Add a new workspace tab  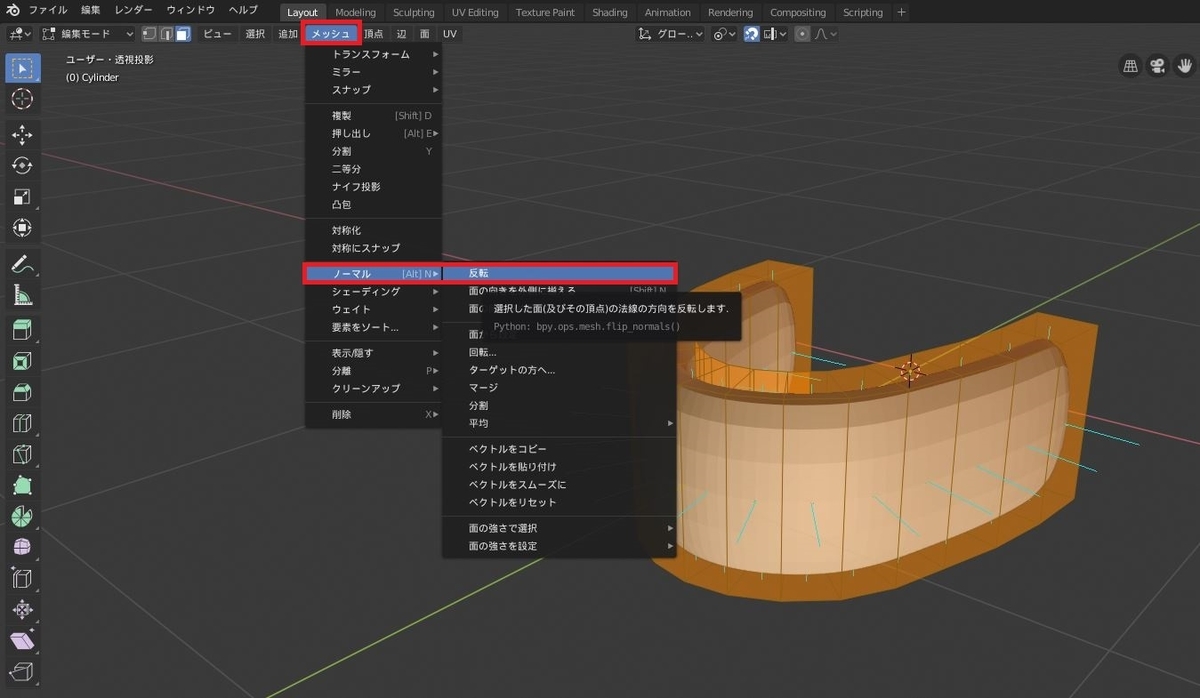coord(902,12)
